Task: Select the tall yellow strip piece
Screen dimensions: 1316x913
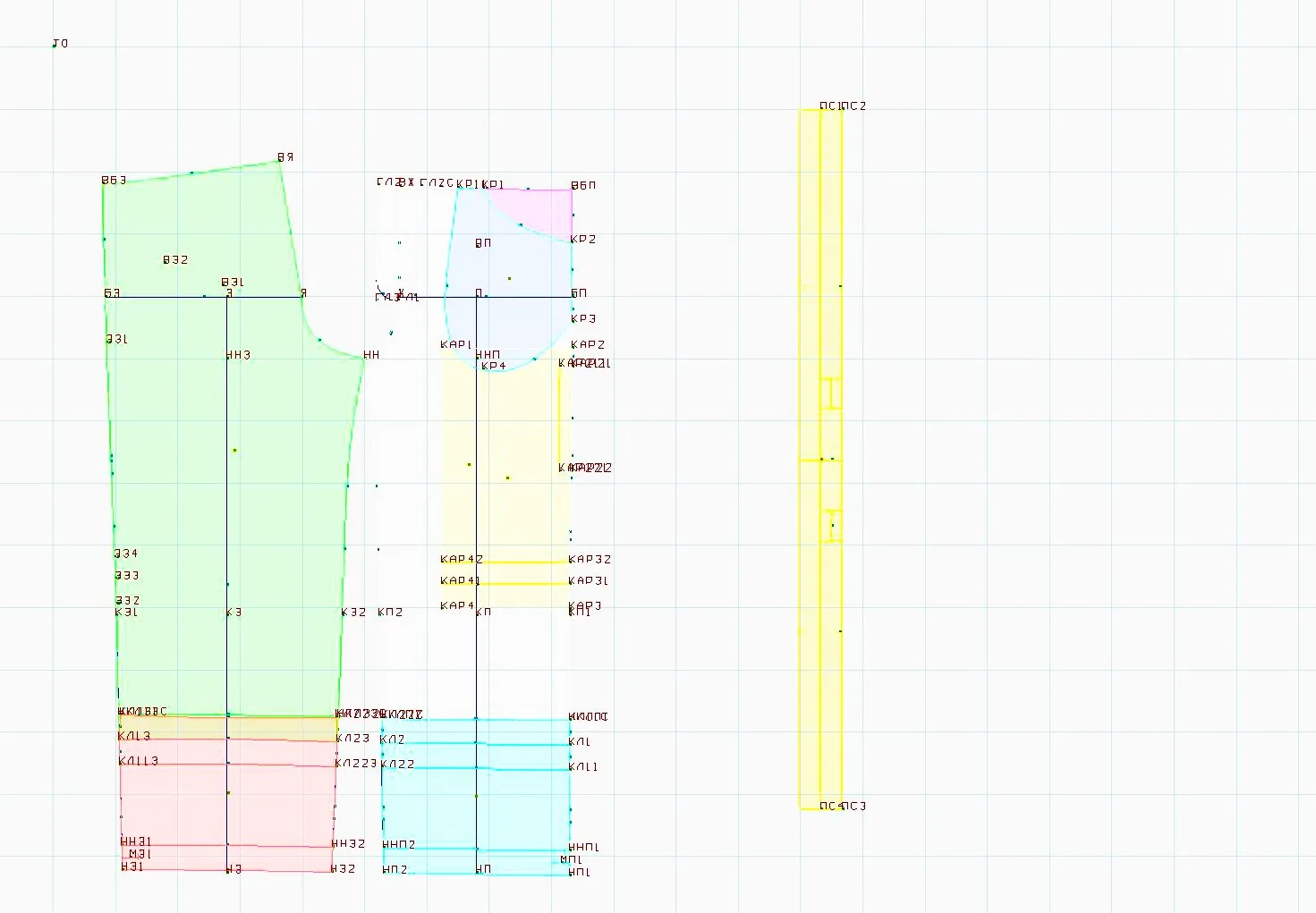Action: [x=820, y=459]
